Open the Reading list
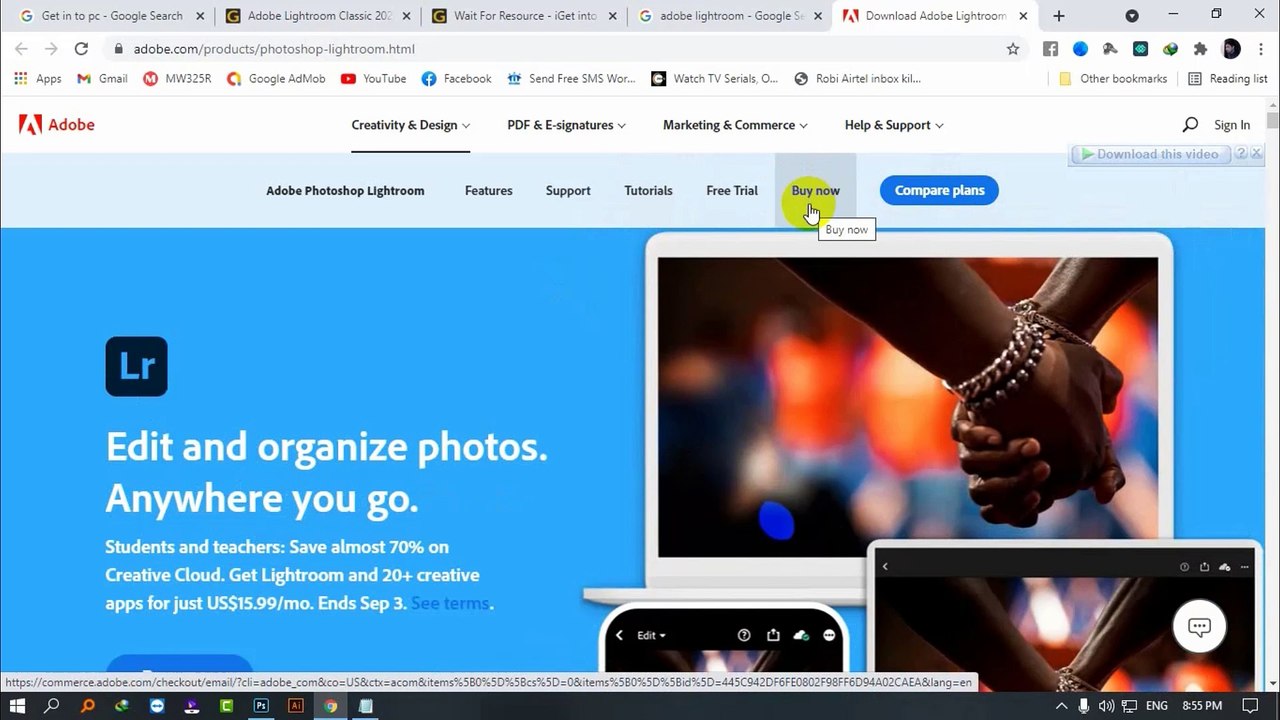The height and width of the screenshot is (720, 1280). point(1227,79)
